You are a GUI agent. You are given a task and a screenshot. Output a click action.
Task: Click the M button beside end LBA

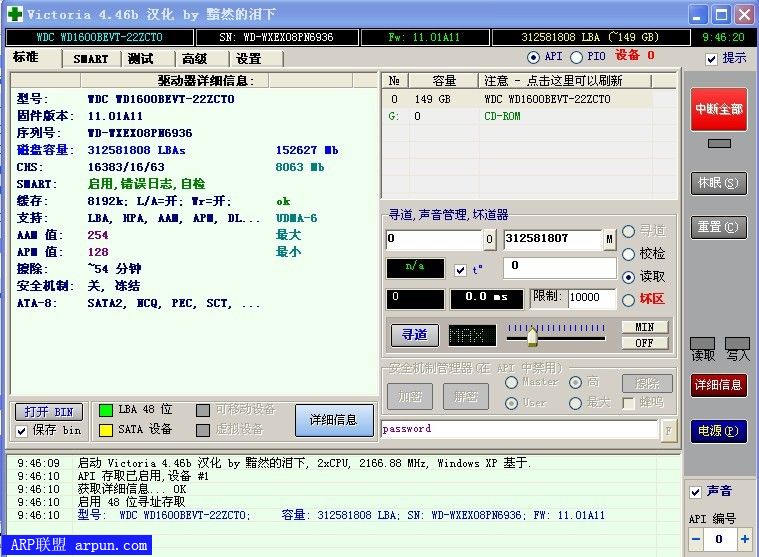pos(609,240)
